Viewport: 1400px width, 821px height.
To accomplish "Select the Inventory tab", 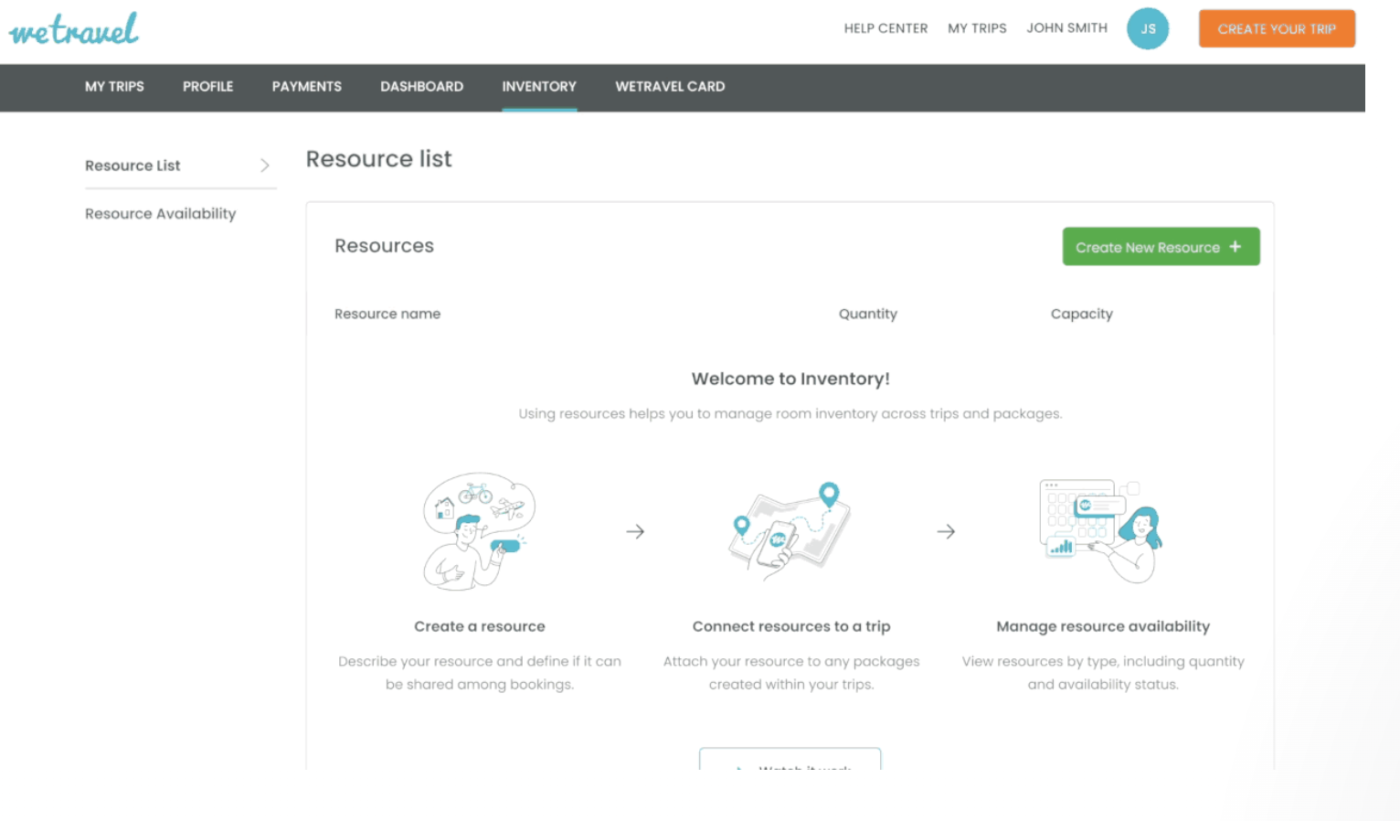I will click(x=539, y=87).
